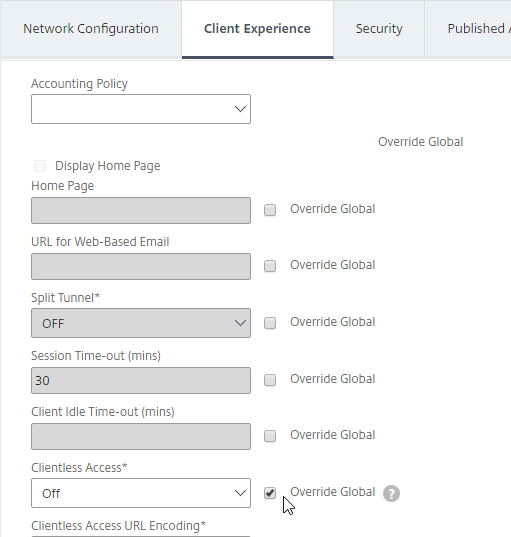Enable Override Global for Session Time-out
Viewport: 511px width, 537px height.
270,379
